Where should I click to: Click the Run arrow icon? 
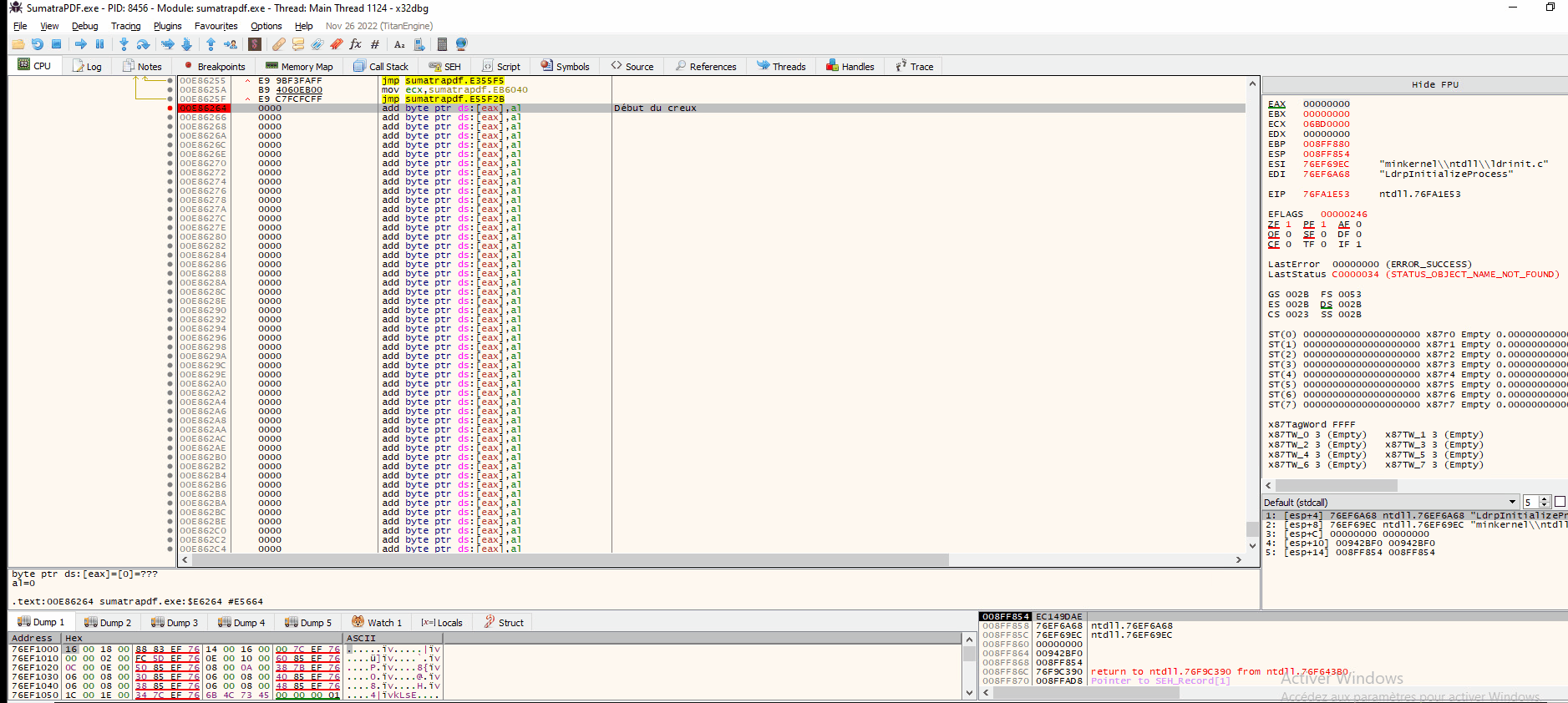click(x=81, y=44)
